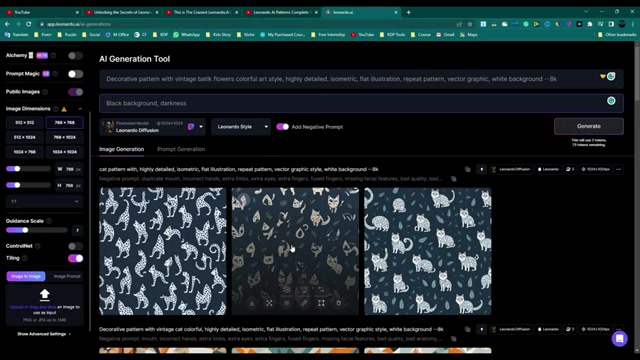The image size is (640, 360).
Task: Reload the page
Action: pyautogui.click(x=29, y=24)
